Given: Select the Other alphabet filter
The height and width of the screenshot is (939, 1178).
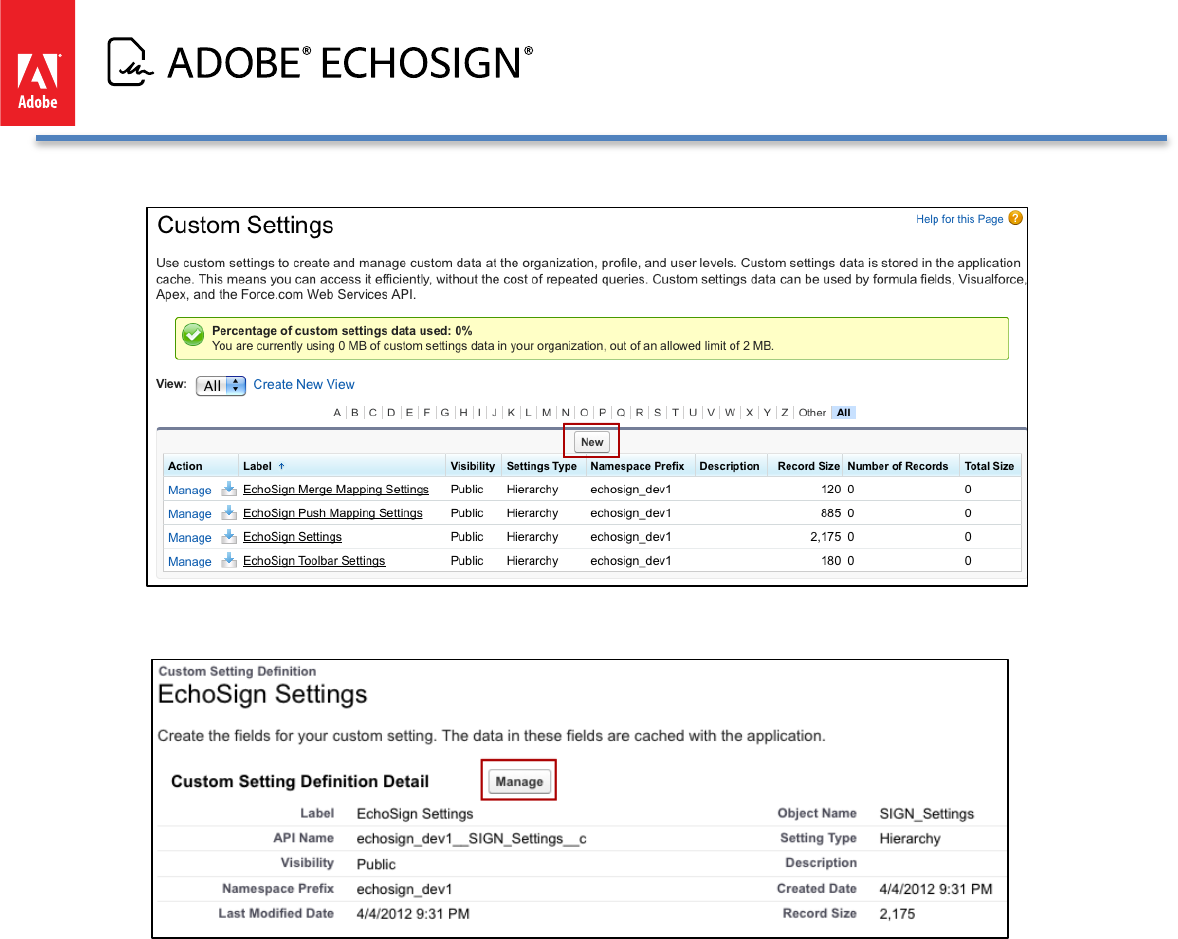Looking at the screenshot, I should point(812,412).
